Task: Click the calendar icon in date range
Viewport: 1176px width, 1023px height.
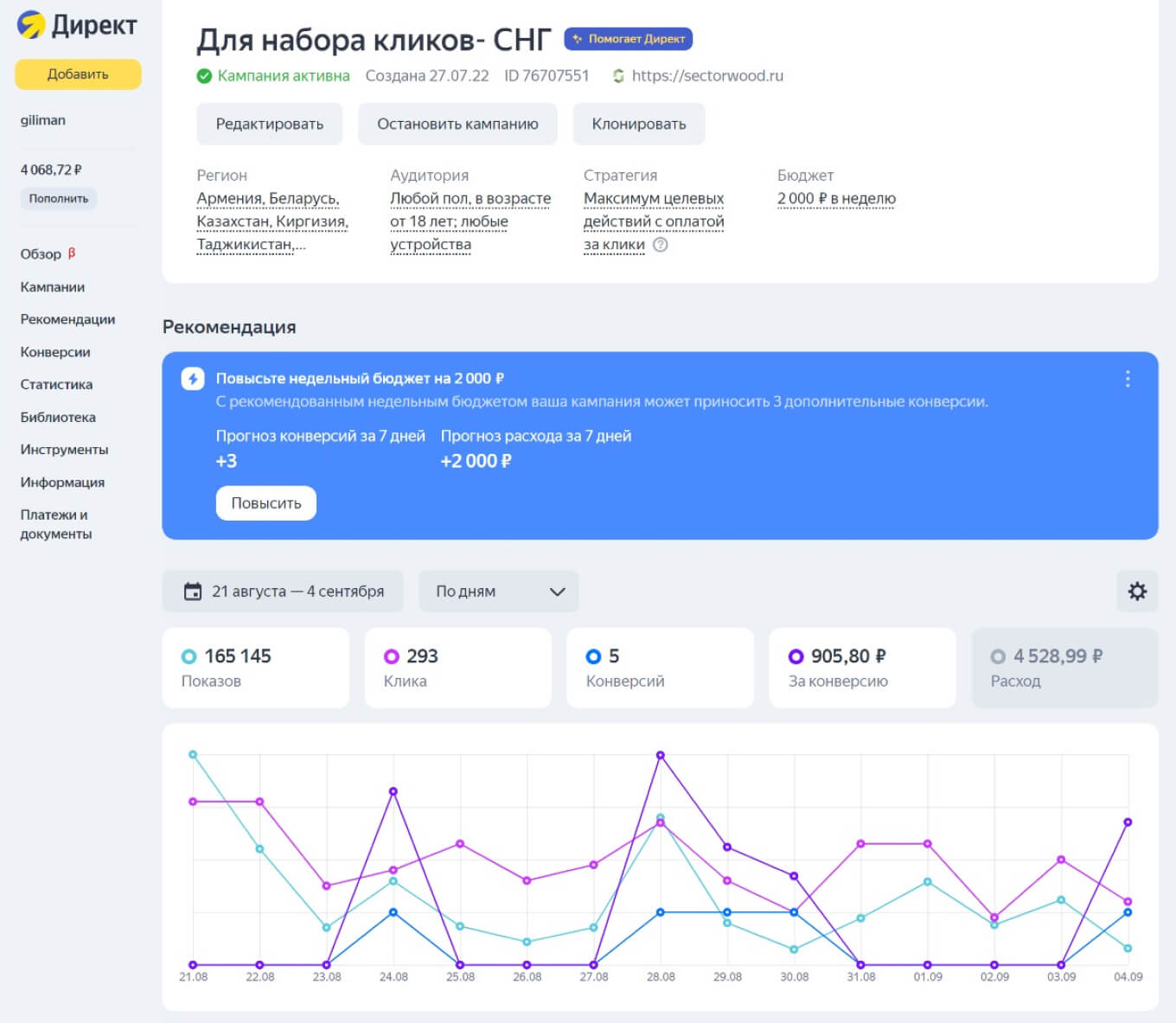Action: [193, 591]
